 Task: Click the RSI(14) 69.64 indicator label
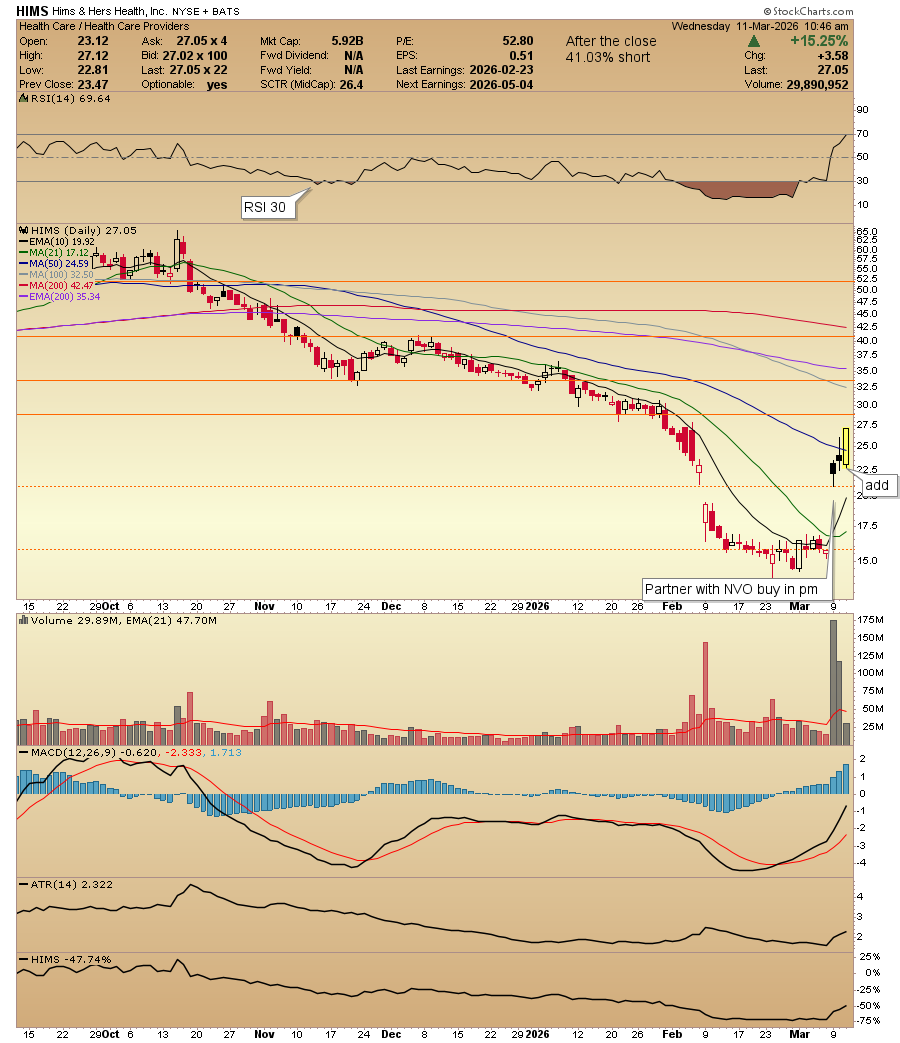(65, 98)
